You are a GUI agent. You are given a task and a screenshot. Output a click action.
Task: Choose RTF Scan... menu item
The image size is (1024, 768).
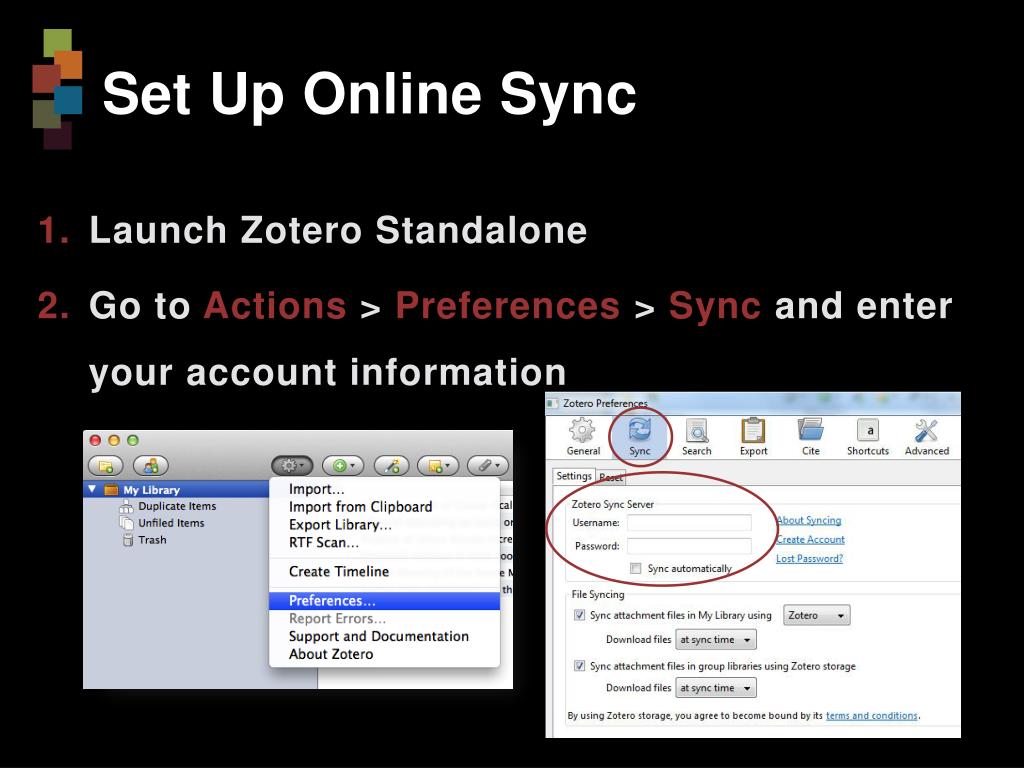coord(385,542)
